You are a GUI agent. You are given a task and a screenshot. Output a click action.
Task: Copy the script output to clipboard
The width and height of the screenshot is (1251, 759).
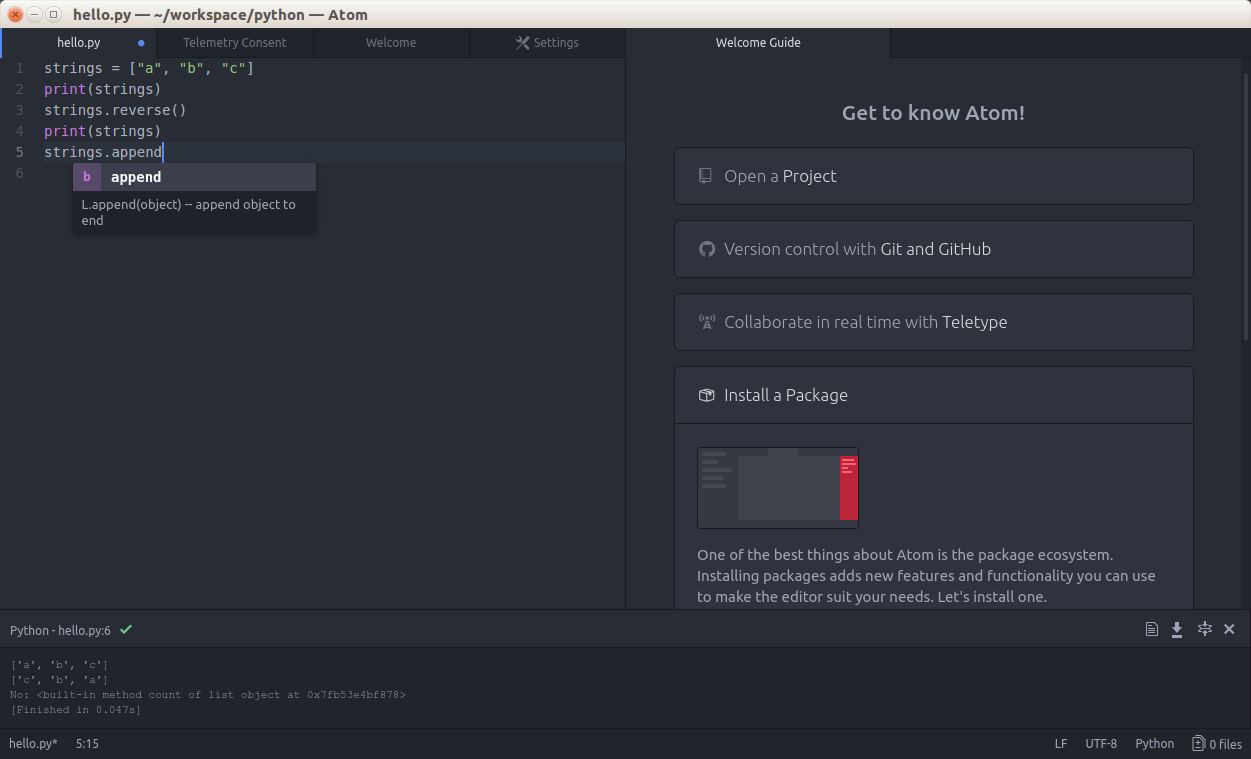tap(1151, 629)
